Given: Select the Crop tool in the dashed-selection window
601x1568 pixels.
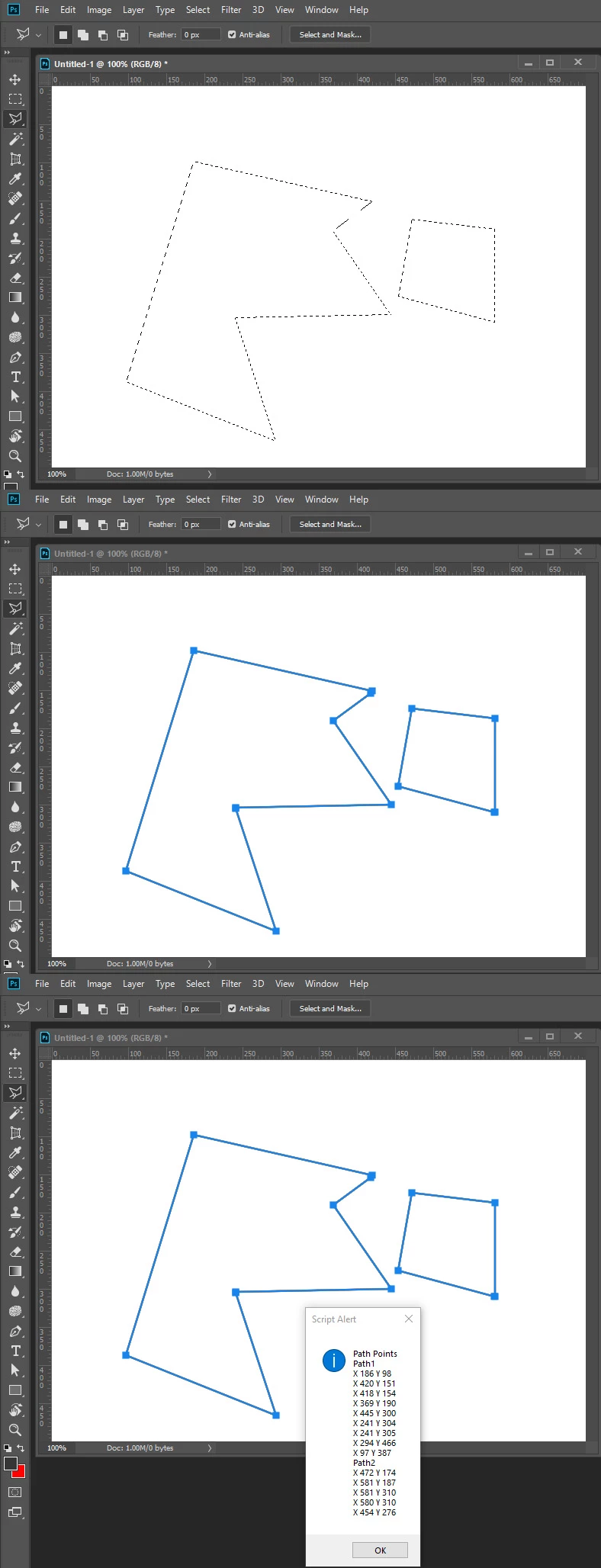Looking at the screenshot, I should pyautogui.click(x=14, y=159).
